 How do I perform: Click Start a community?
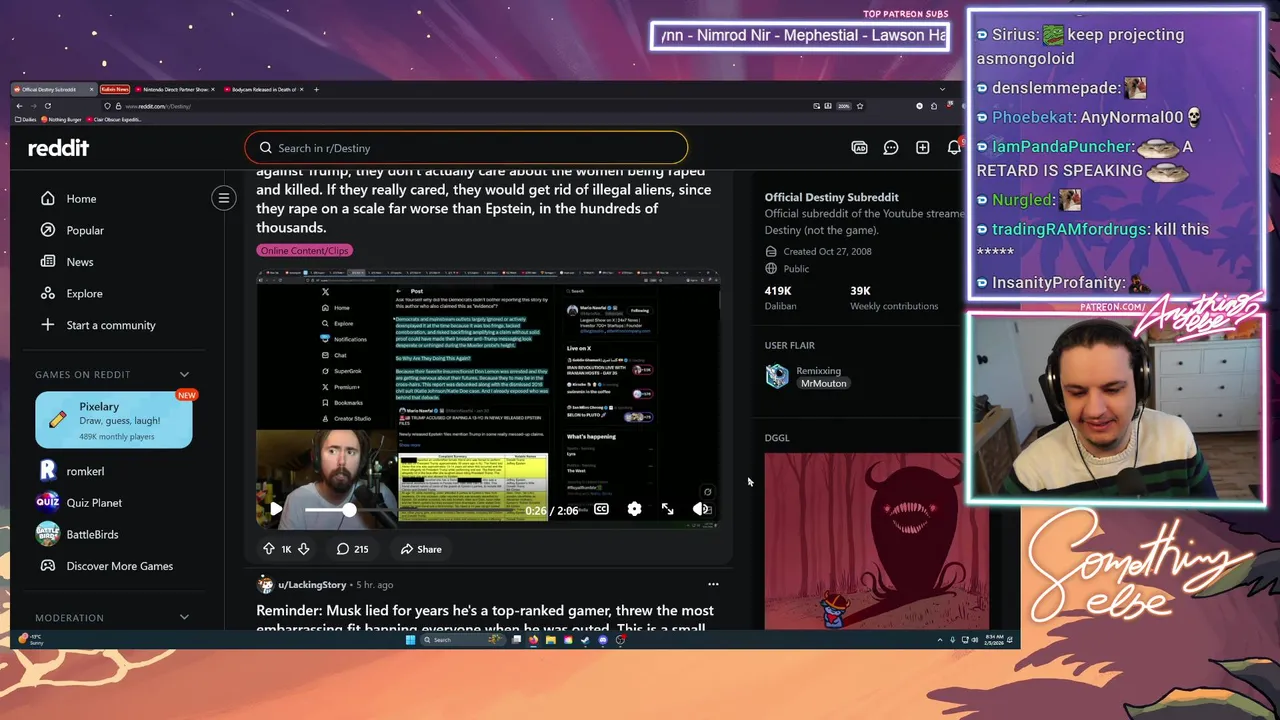pyautogui.click(x=110, y=325)
